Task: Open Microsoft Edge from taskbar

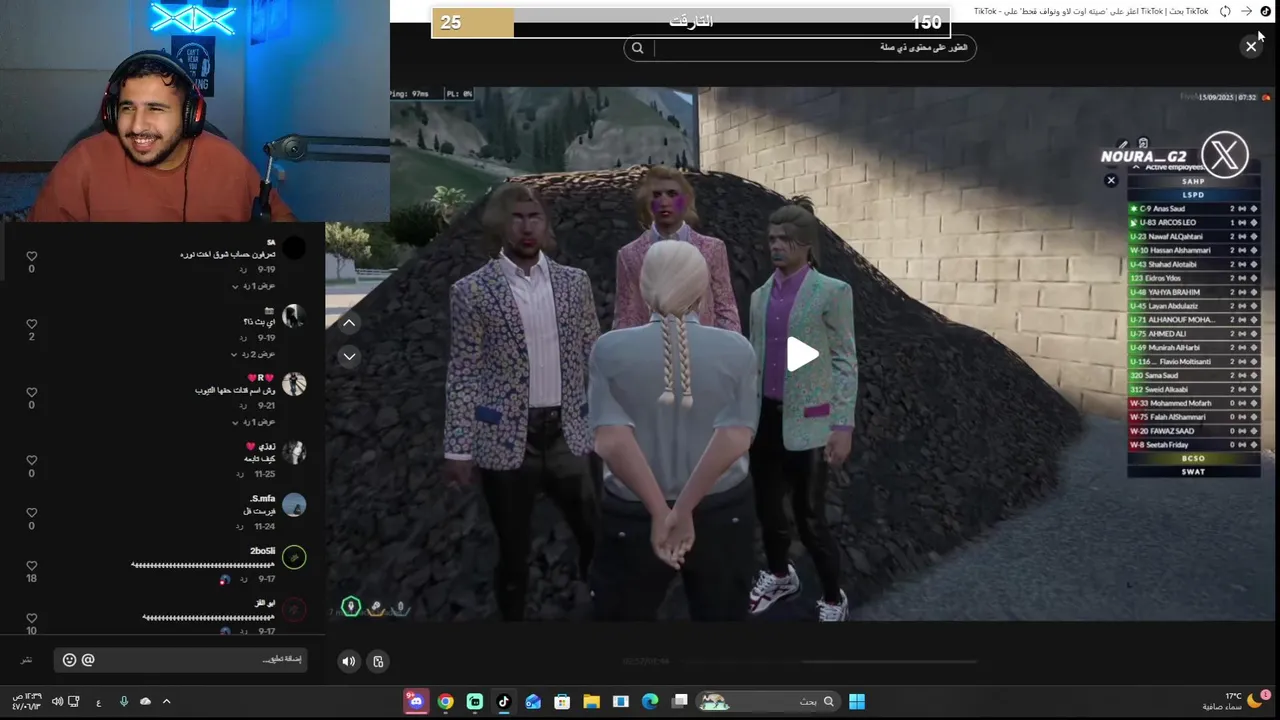Action: pyautogui.click(x=649, y=702)
